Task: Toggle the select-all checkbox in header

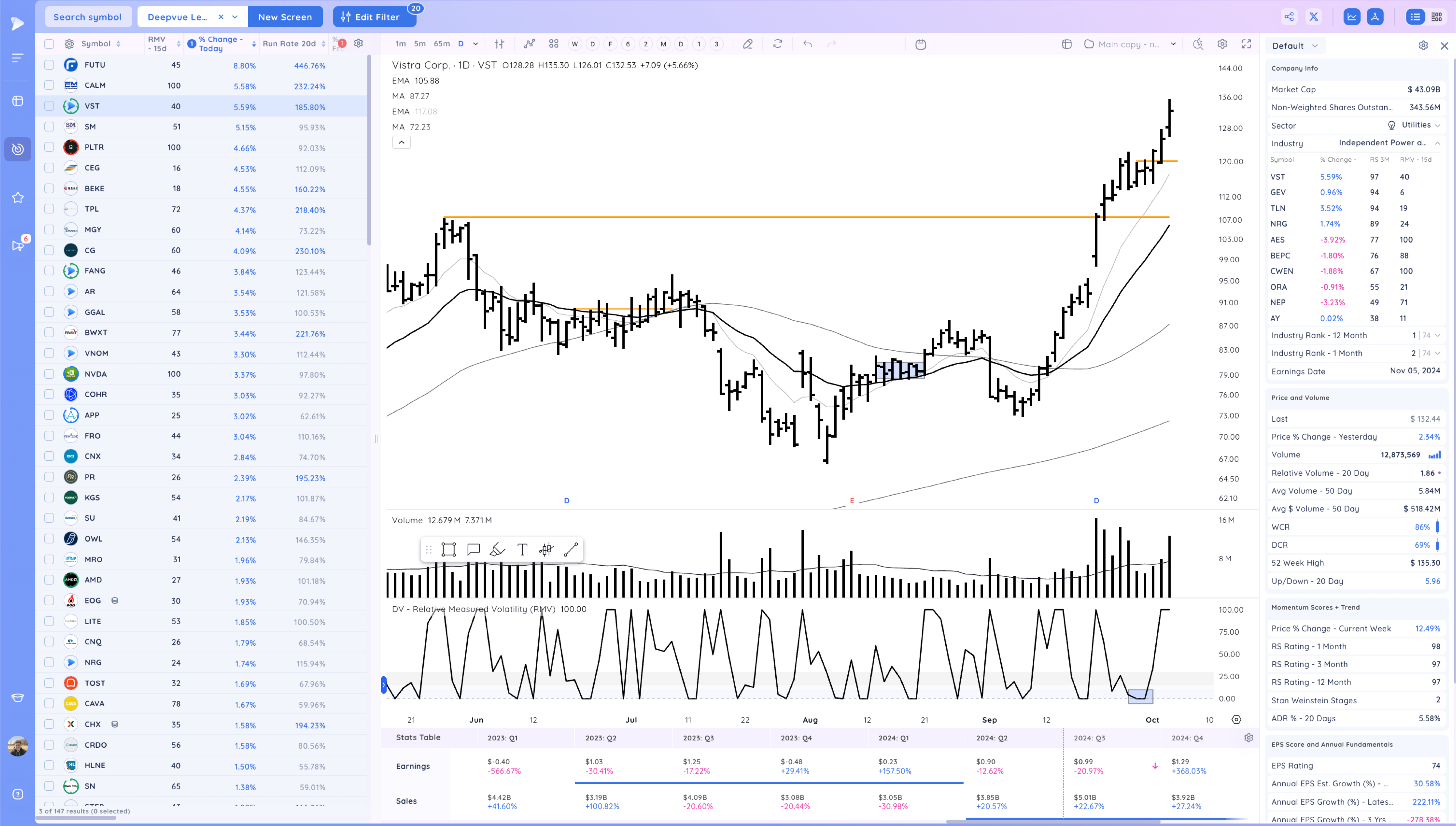Action: (50, 44)
